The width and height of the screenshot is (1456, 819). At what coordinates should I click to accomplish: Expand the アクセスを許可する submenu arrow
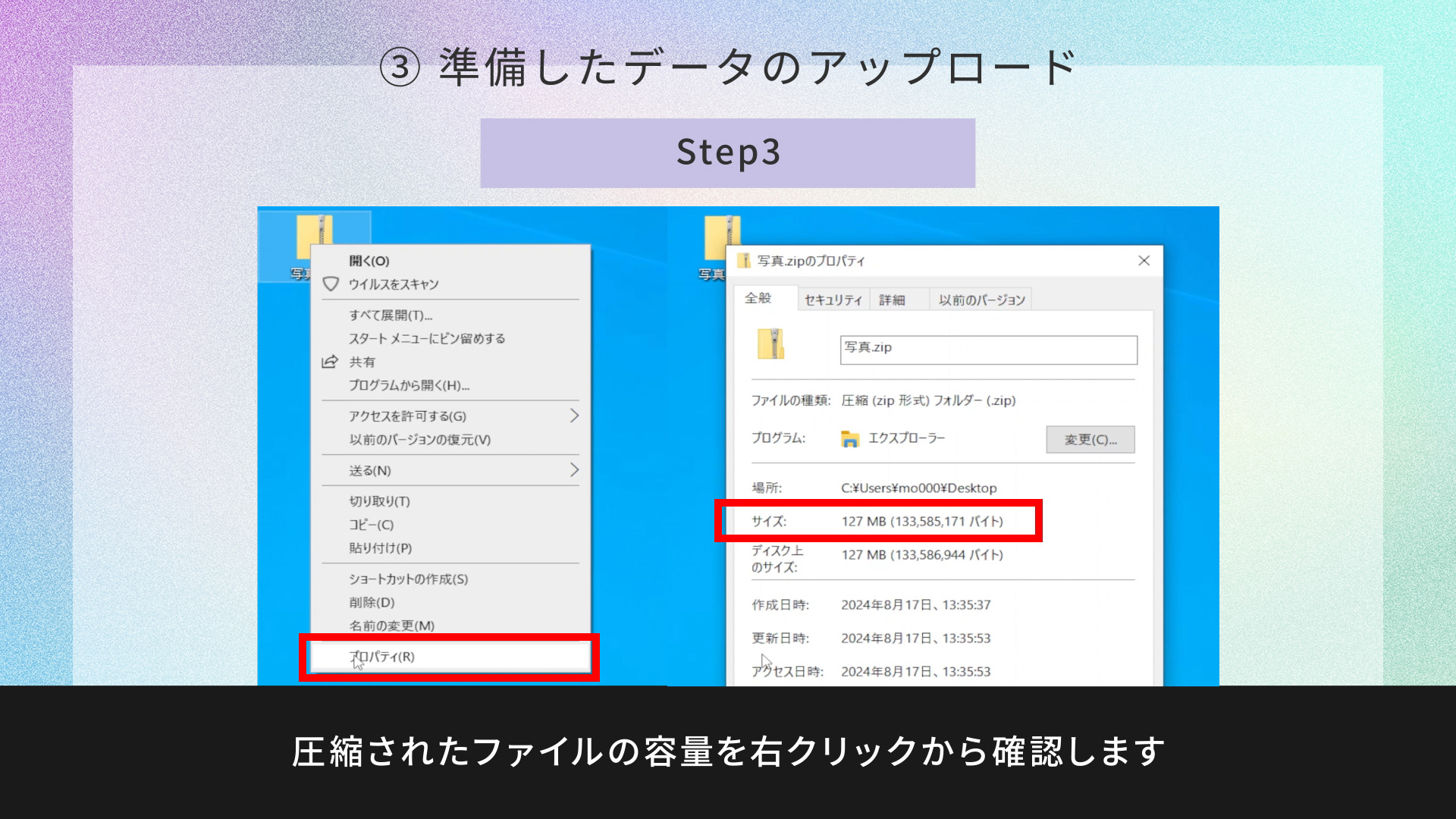click(x=574, y=416)
